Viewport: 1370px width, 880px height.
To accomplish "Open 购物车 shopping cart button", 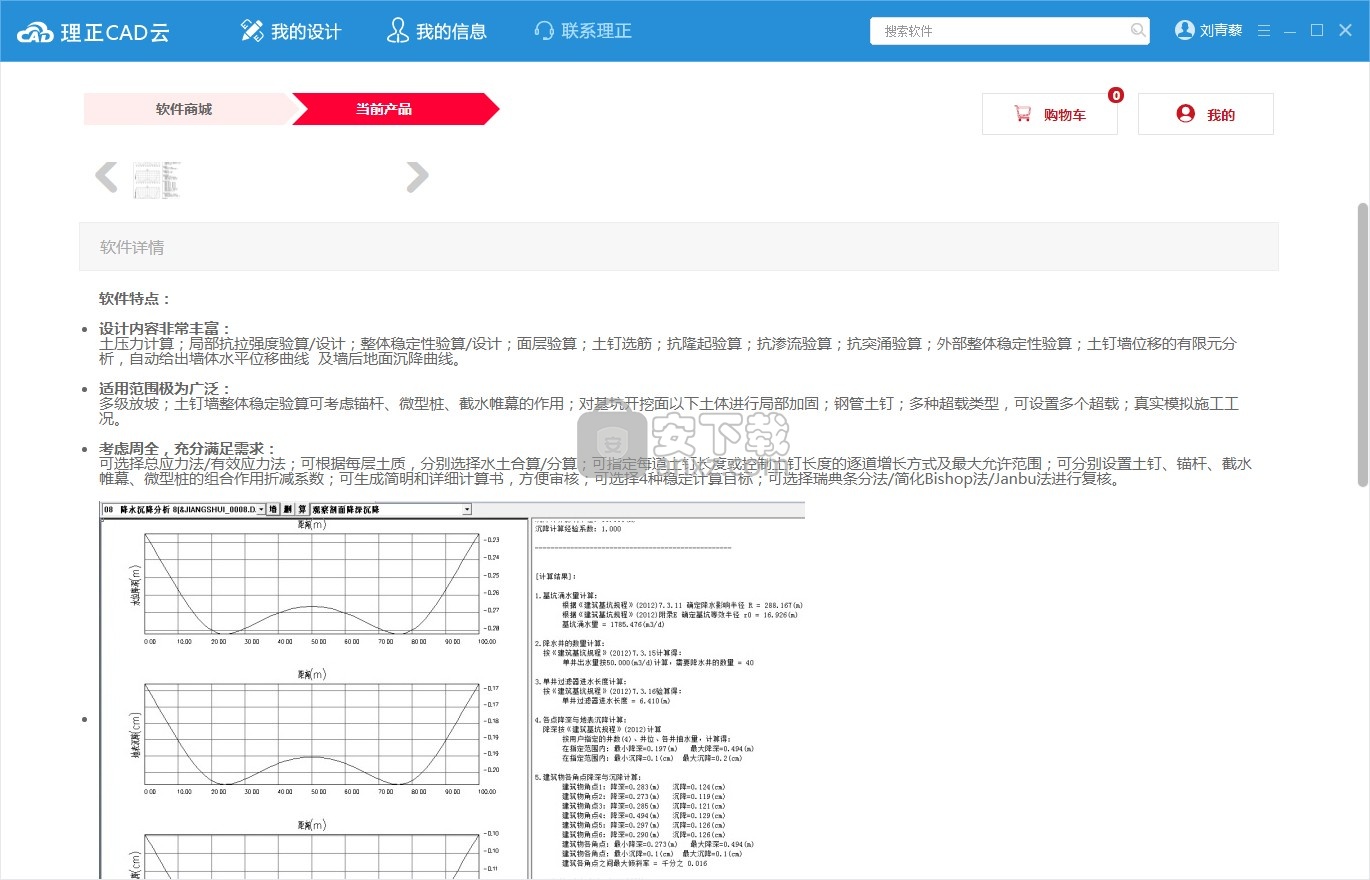I will [1049, 114].
